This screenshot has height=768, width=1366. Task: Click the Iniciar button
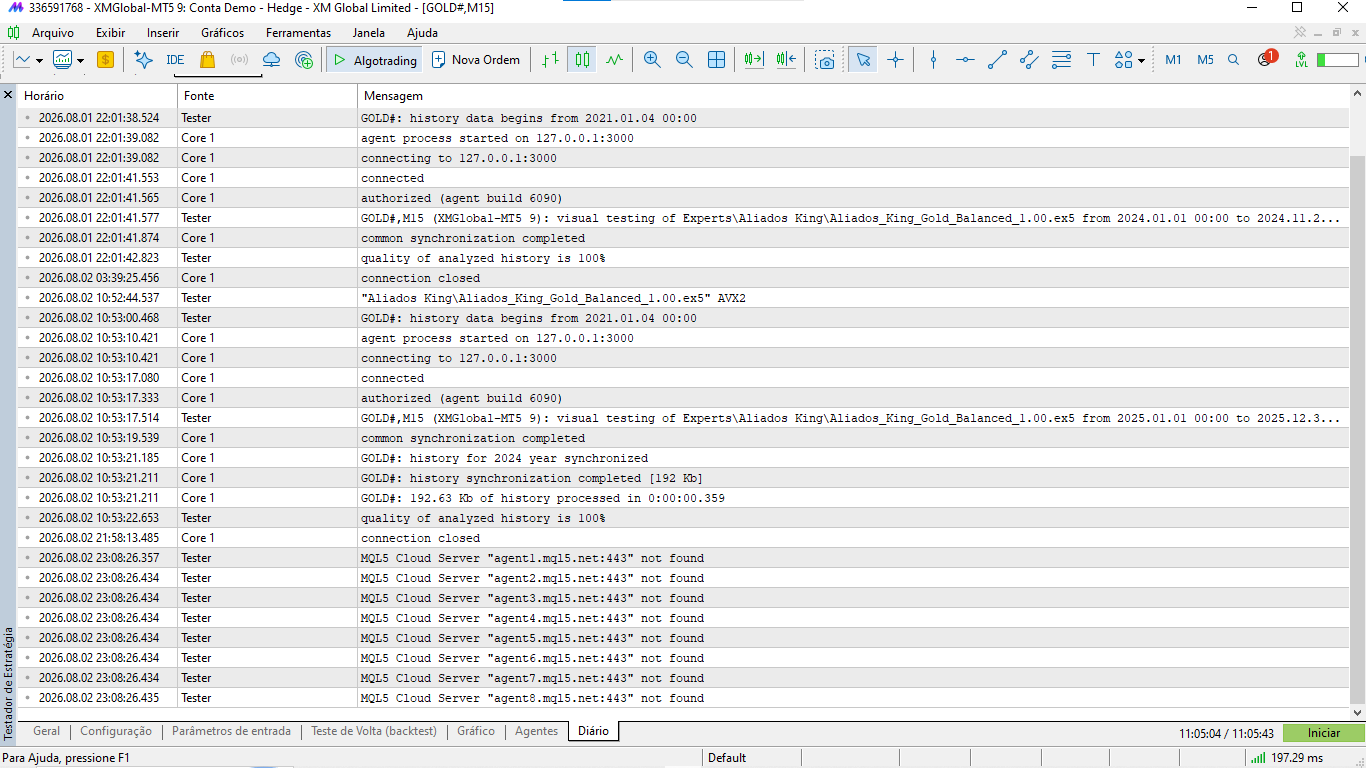[x=1324, y=733]
